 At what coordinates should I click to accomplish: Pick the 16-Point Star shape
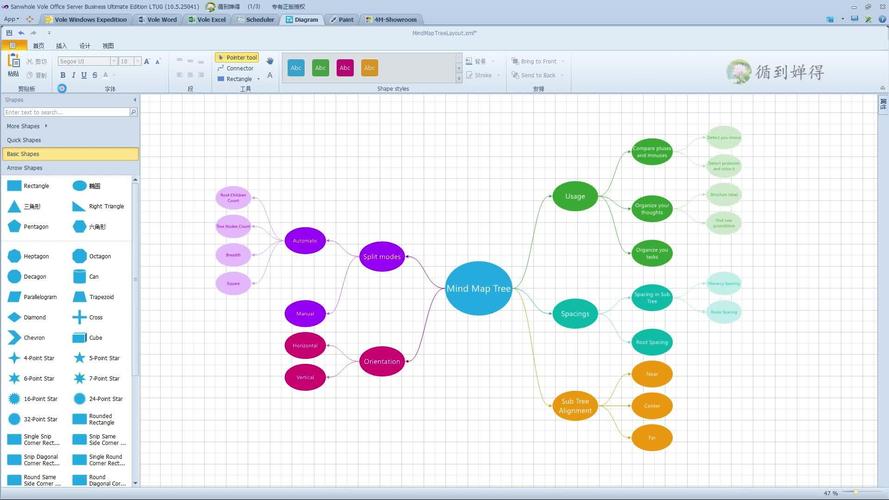(33, 399)
